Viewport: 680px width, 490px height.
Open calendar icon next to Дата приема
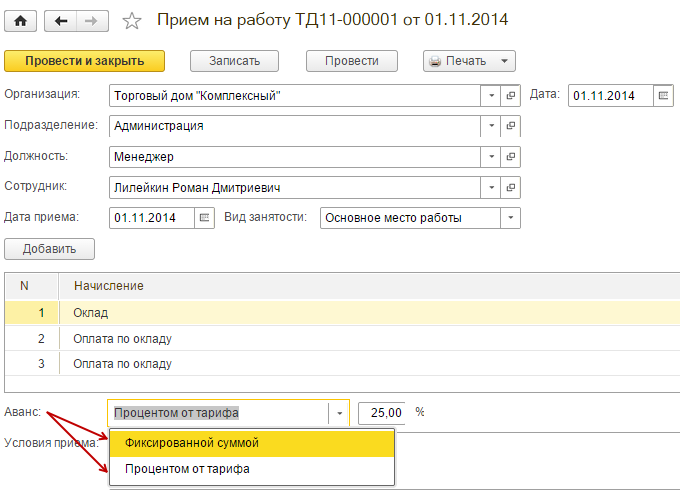click(x=205, y=218)
